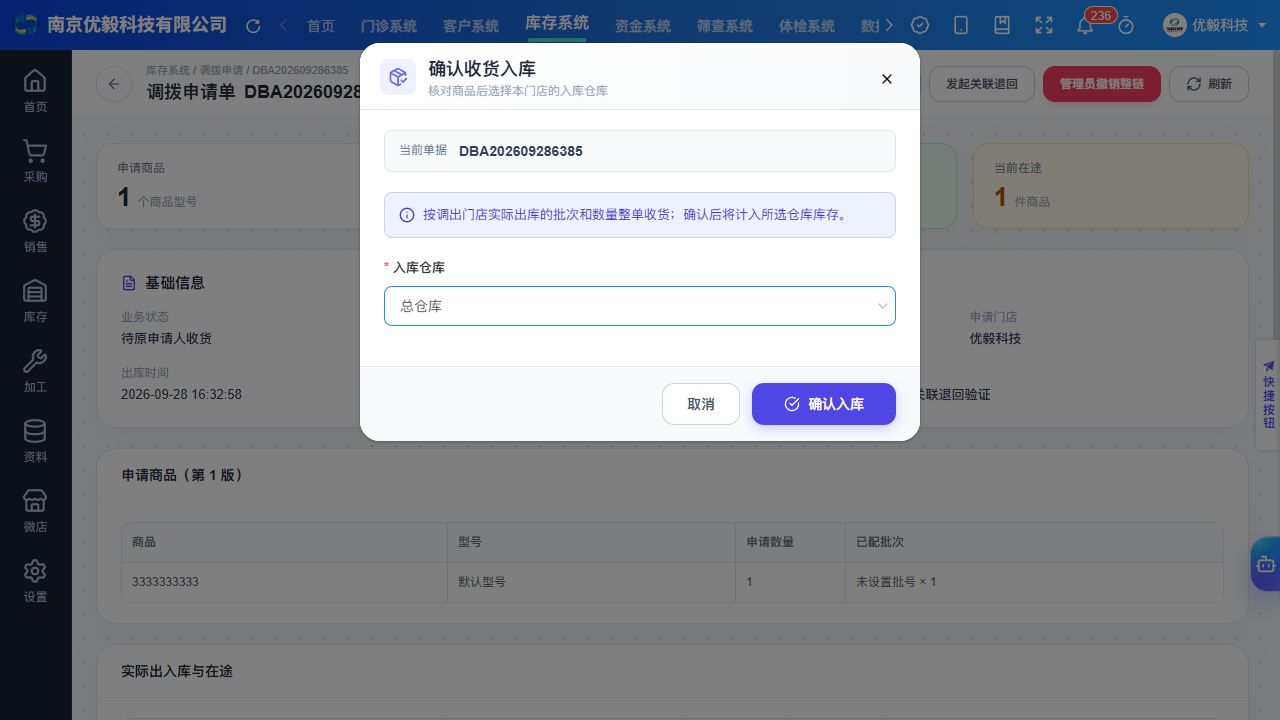Click the left chevron before the top tabs
The height and width of the screenshot is (720, 1280).
(x=284, y=26)
